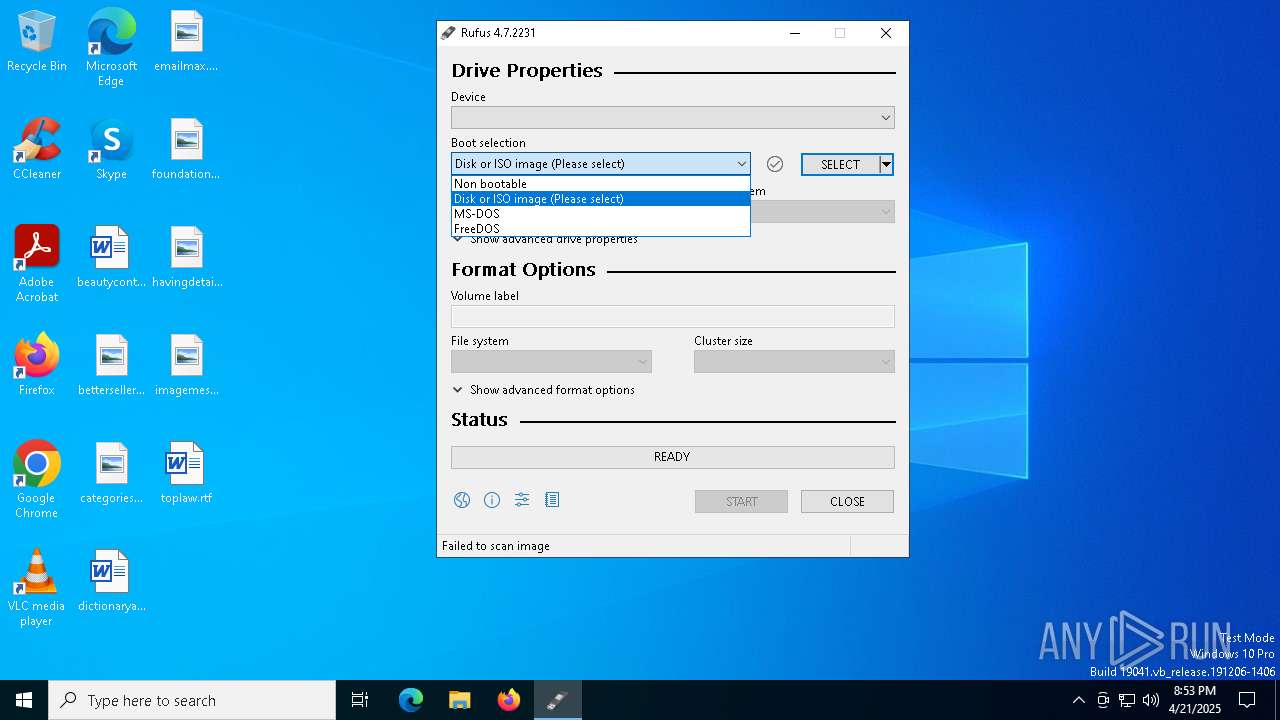The image size is (1280, 720).
Task: Click the CLOSE button
Action: click(847, 501)
